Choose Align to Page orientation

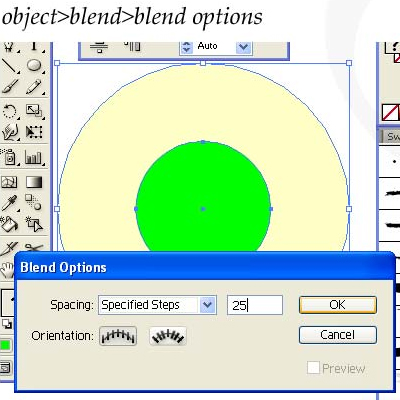(118, 336)
